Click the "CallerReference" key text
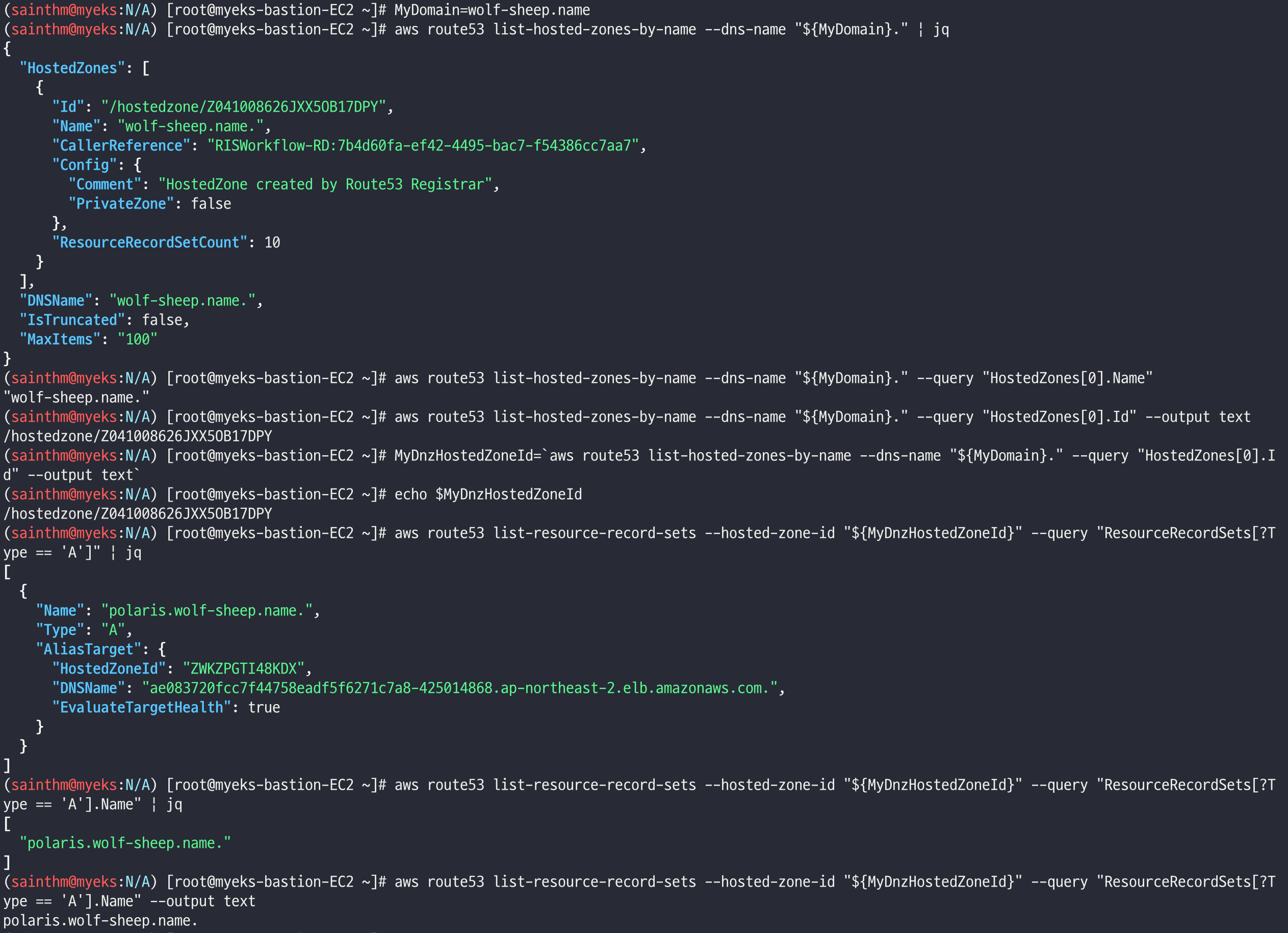Image resolution: width=1288 pixels, height=933 pixels. [121, 145]
